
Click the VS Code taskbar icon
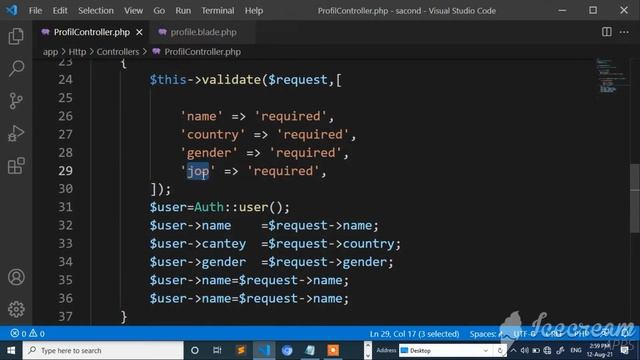coord(264,350)
